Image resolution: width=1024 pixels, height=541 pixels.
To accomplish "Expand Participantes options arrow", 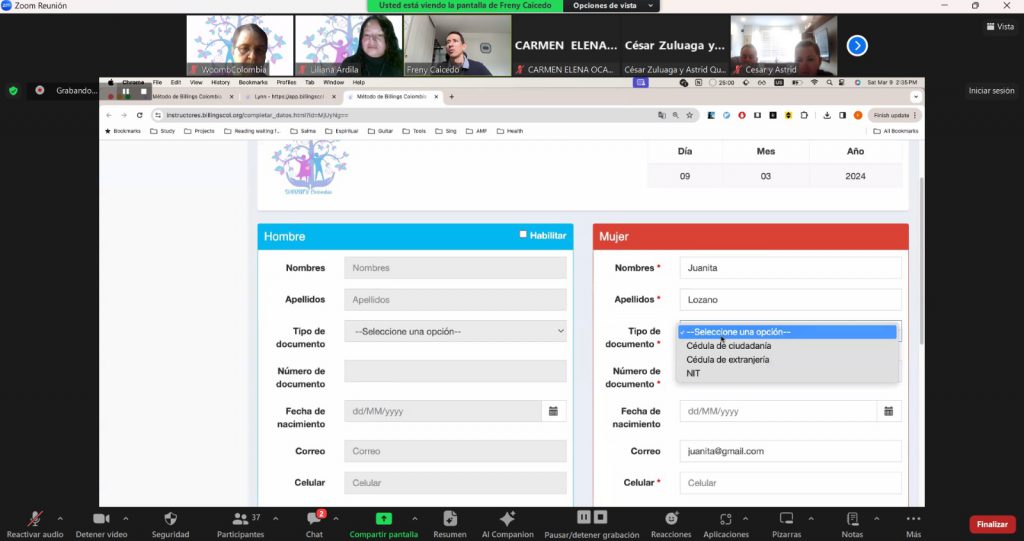I will (x=275, y=518).
